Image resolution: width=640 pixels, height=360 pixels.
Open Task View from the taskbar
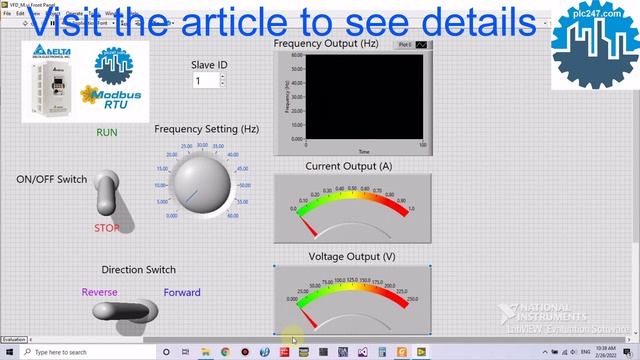click(185, 352)
